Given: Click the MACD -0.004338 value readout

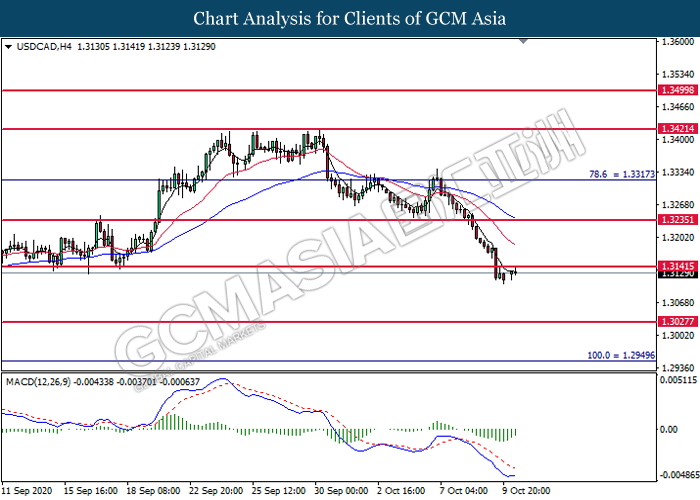Looking at the screenshot, I should [x=94, y=382].
